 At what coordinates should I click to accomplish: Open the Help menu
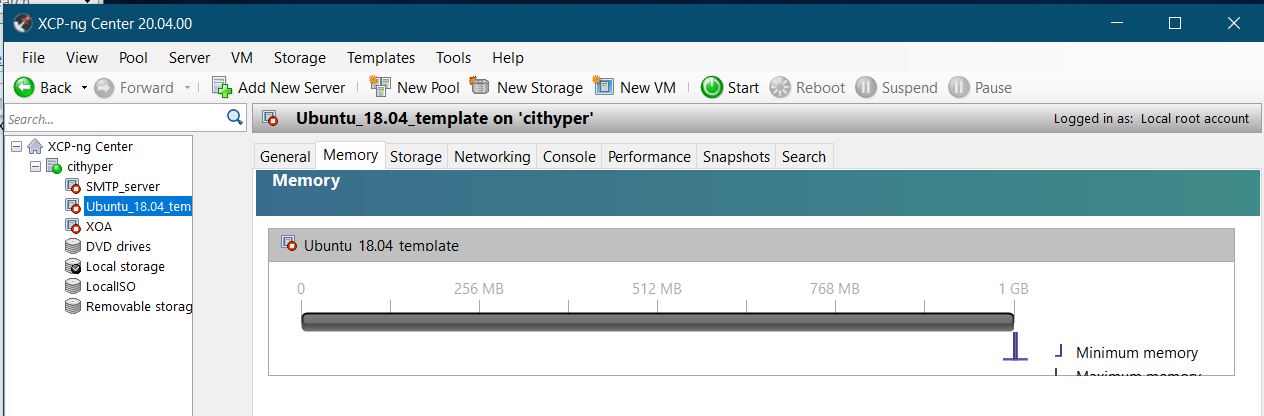508,58
